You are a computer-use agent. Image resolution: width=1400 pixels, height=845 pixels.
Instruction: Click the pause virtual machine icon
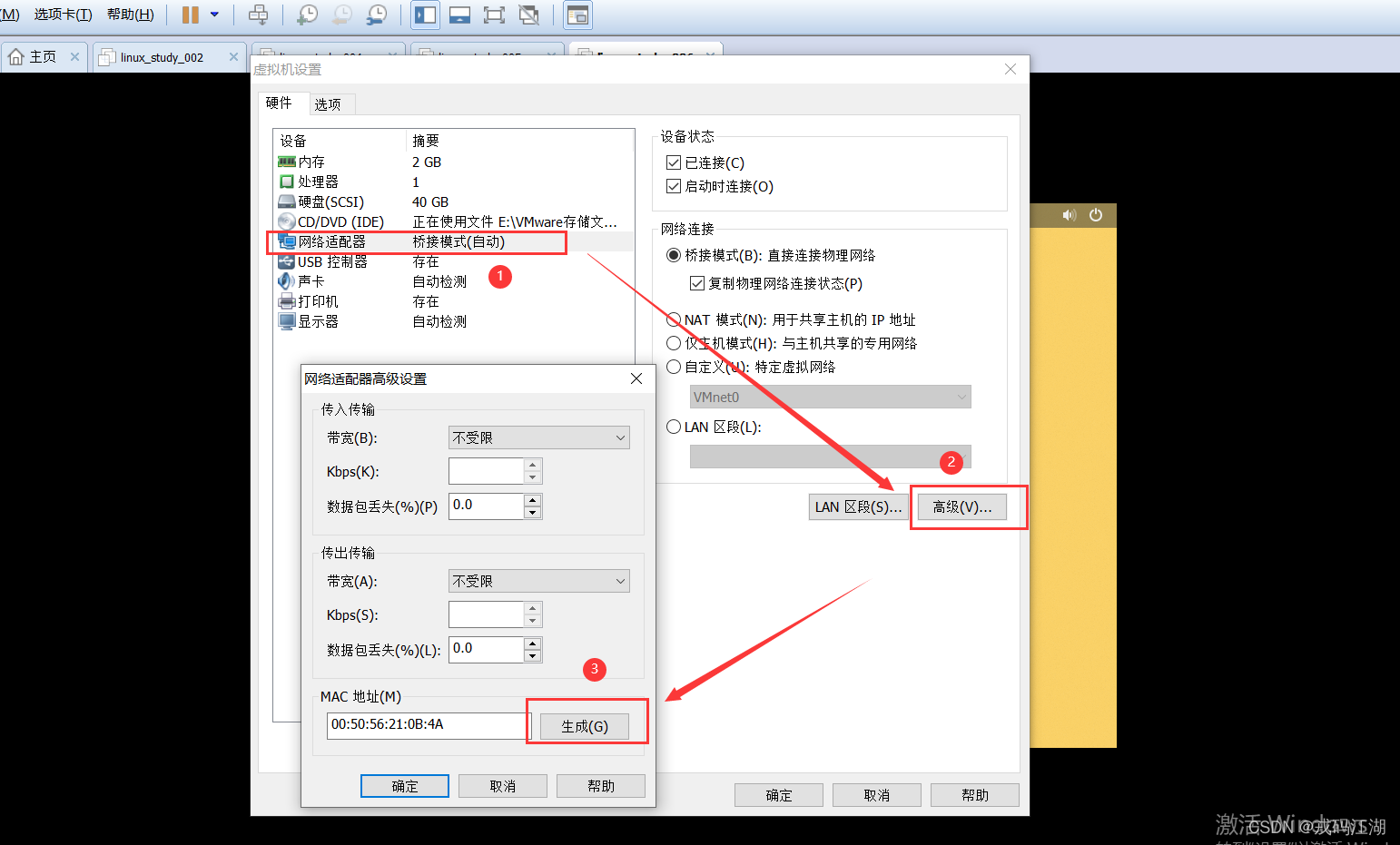pyautogui.click(x=191, y=15)
